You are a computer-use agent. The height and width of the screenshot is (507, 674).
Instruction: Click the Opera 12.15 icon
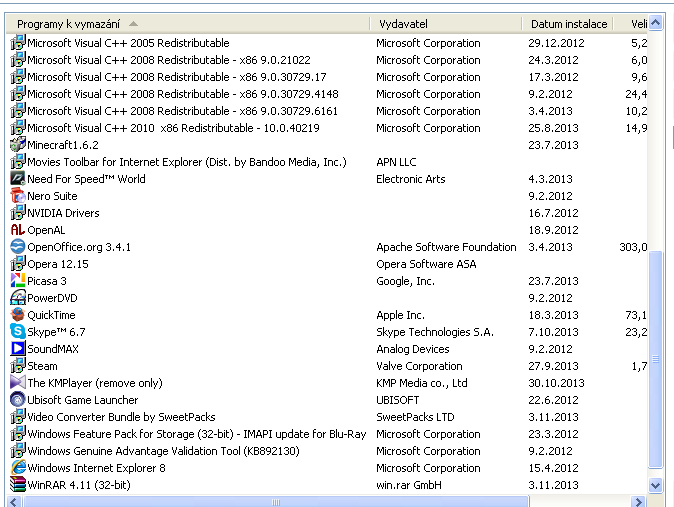pyautogui.click(x=18, y=264)
